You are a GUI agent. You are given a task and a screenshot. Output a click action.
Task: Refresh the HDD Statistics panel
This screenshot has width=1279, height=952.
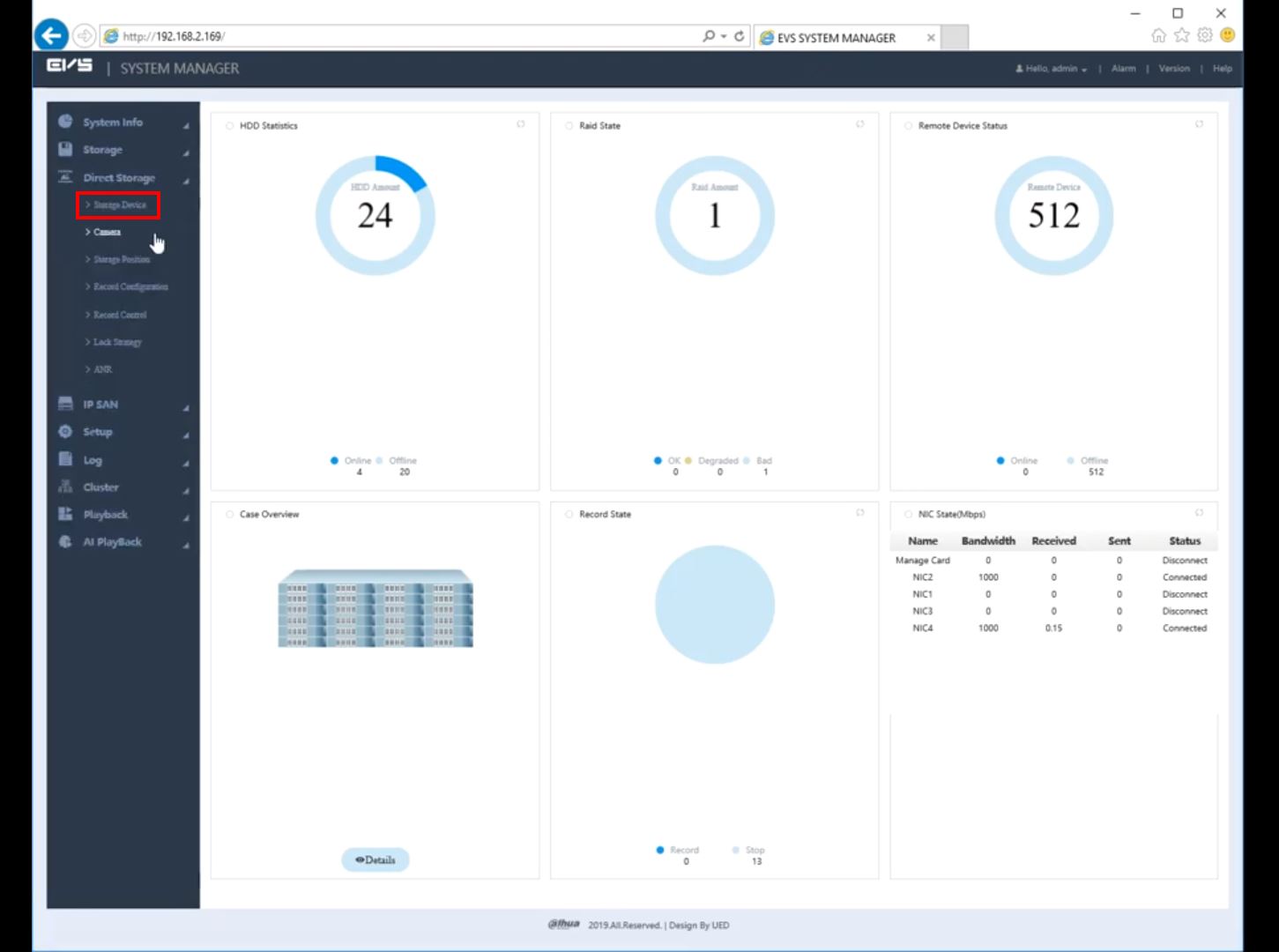(x=521, y=124)
